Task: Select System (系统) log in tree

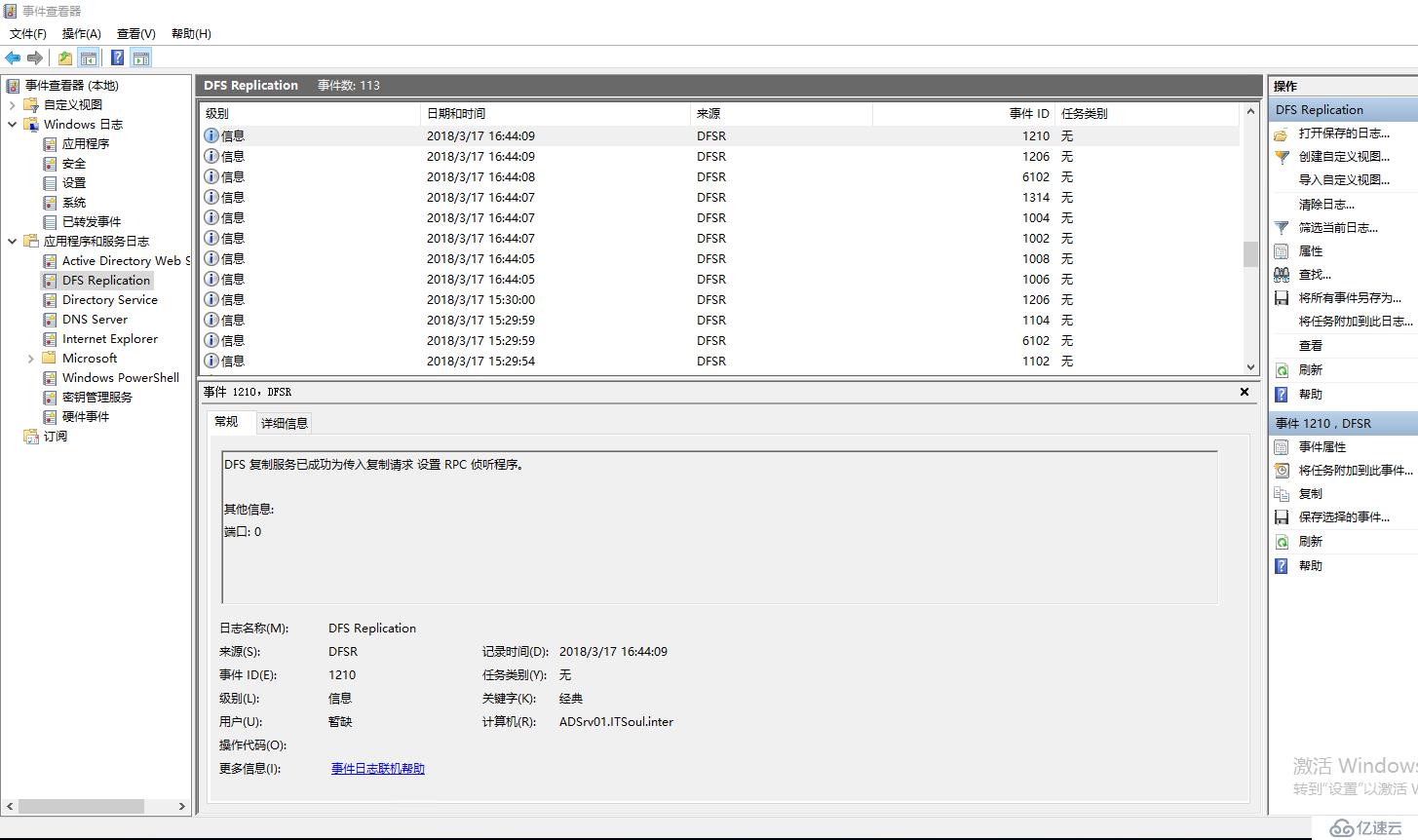Action: click(x=74, y=203)
